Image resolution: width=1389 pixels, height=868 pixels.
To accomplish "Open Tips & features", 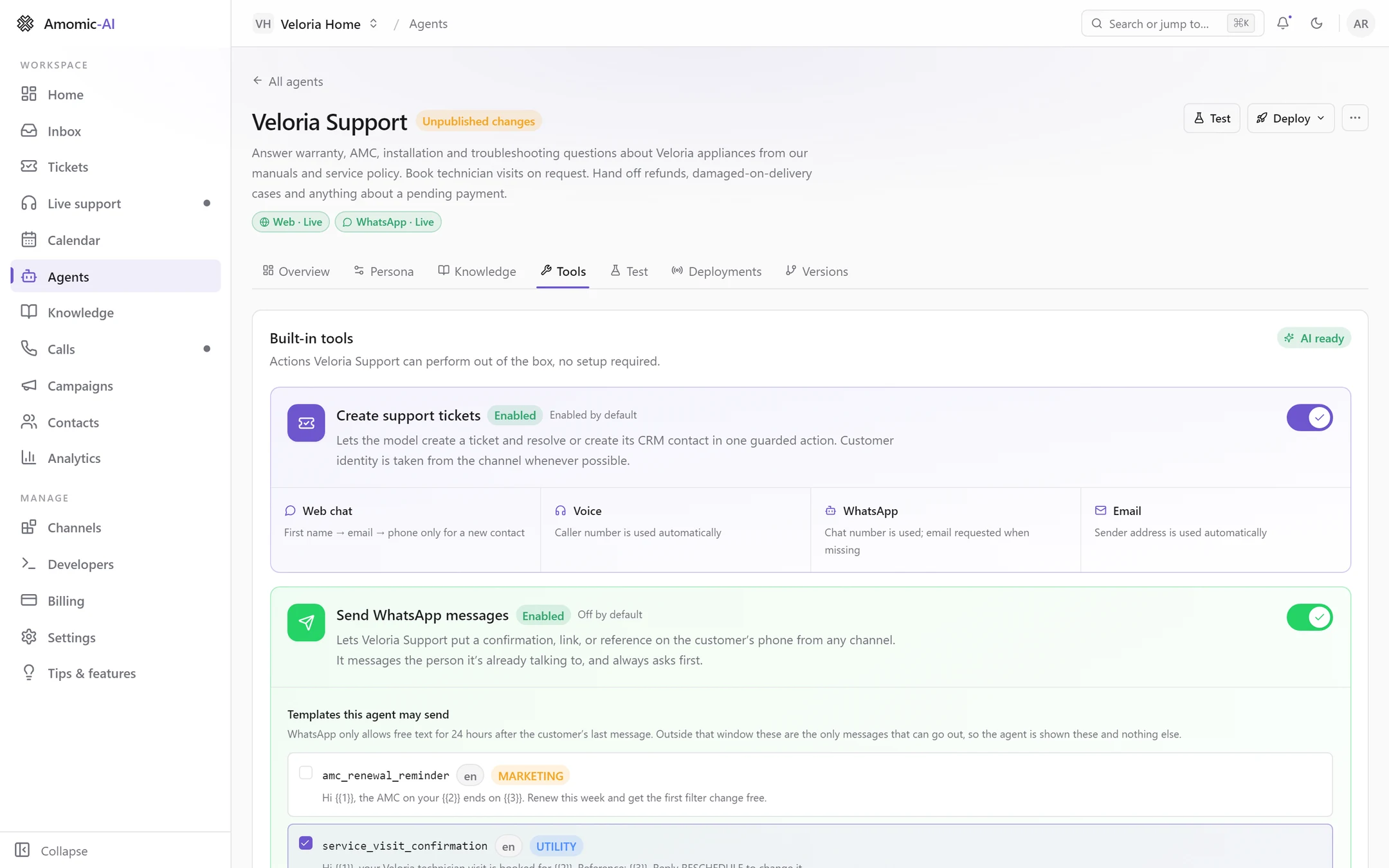I will click(x=116, y=674).
